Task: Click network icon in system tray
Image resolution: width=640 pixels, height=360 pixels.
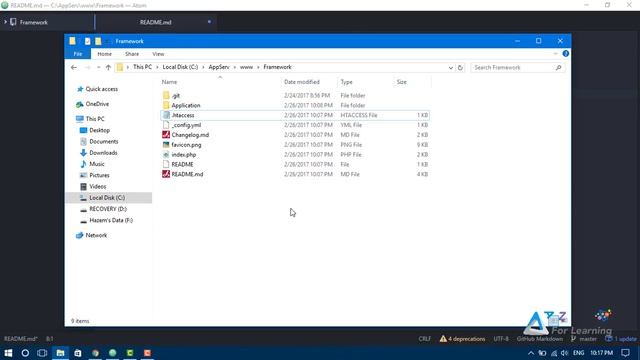Action: [x=554, y=353]
